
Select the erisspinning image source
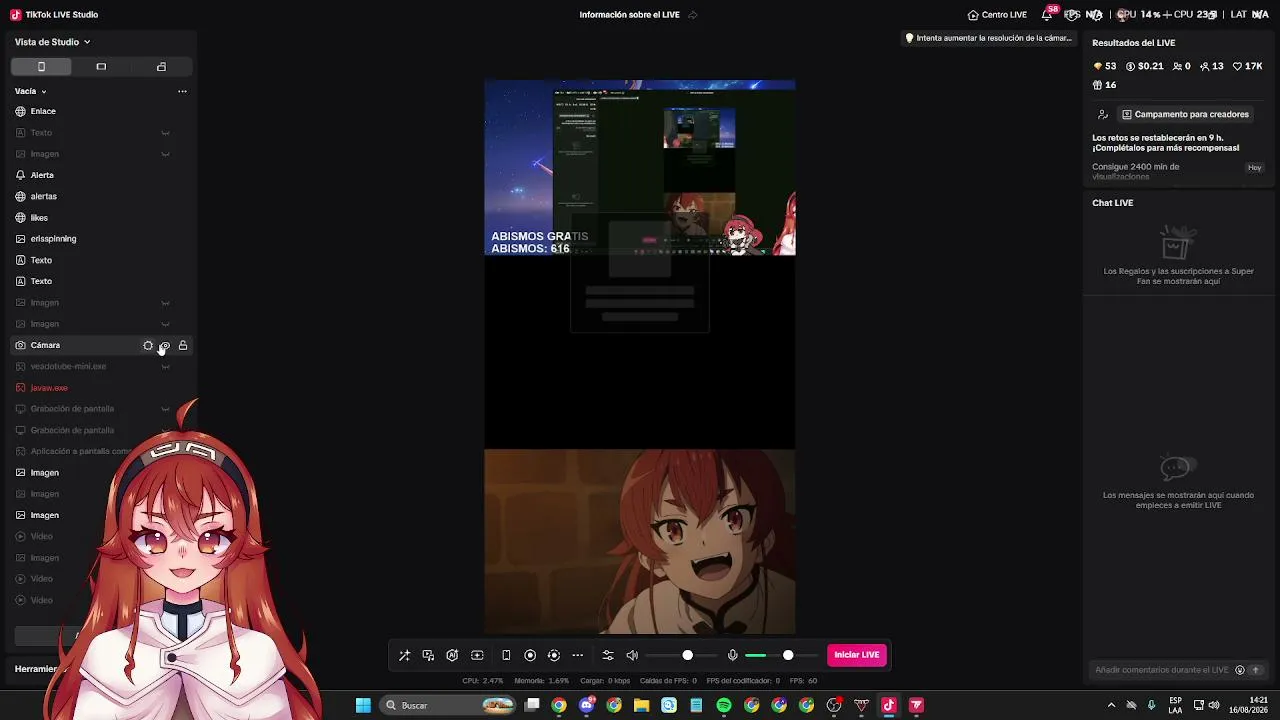100,239
